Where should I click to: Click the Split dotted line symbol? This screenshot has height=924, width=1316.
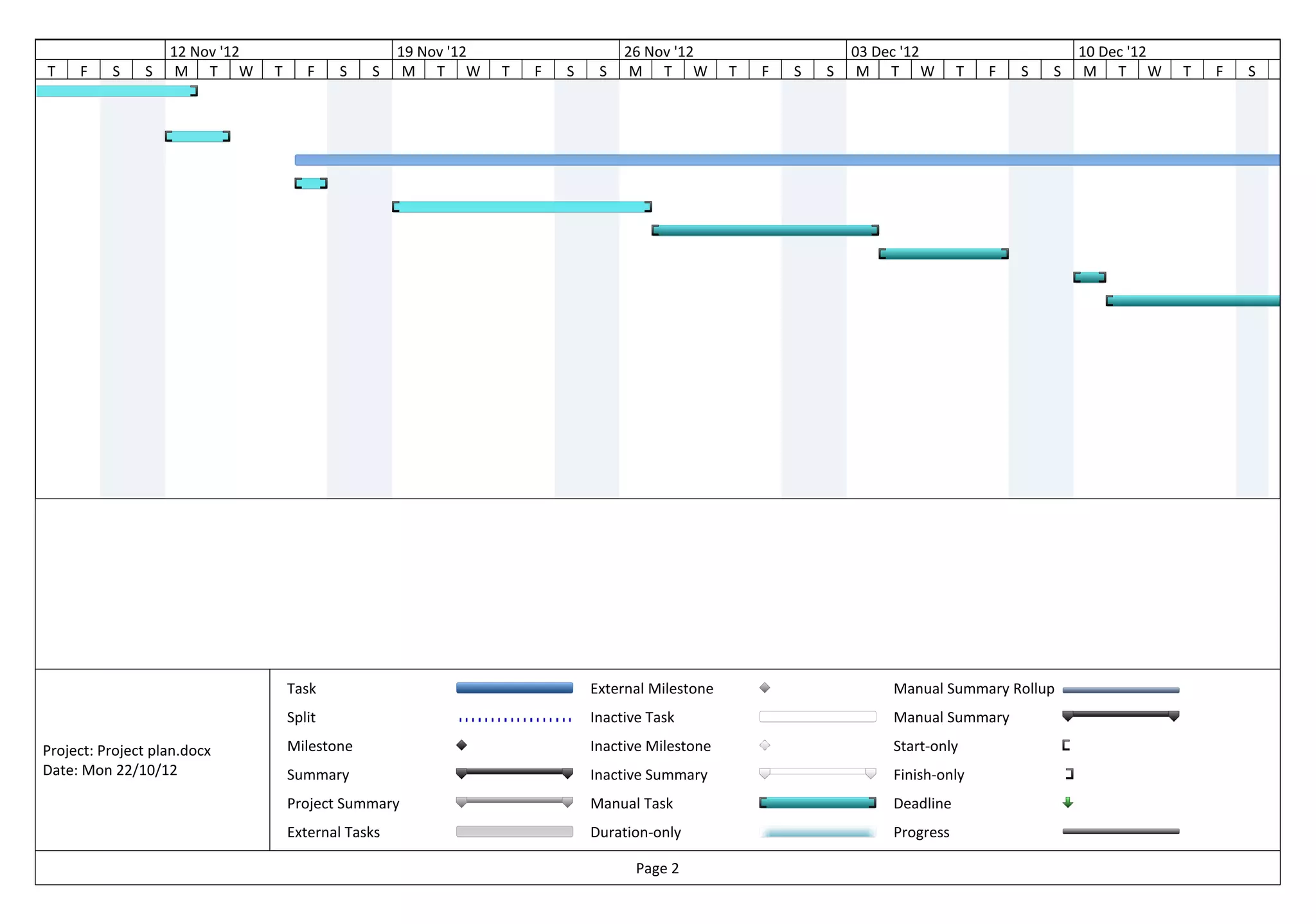(x=515, y=719)
